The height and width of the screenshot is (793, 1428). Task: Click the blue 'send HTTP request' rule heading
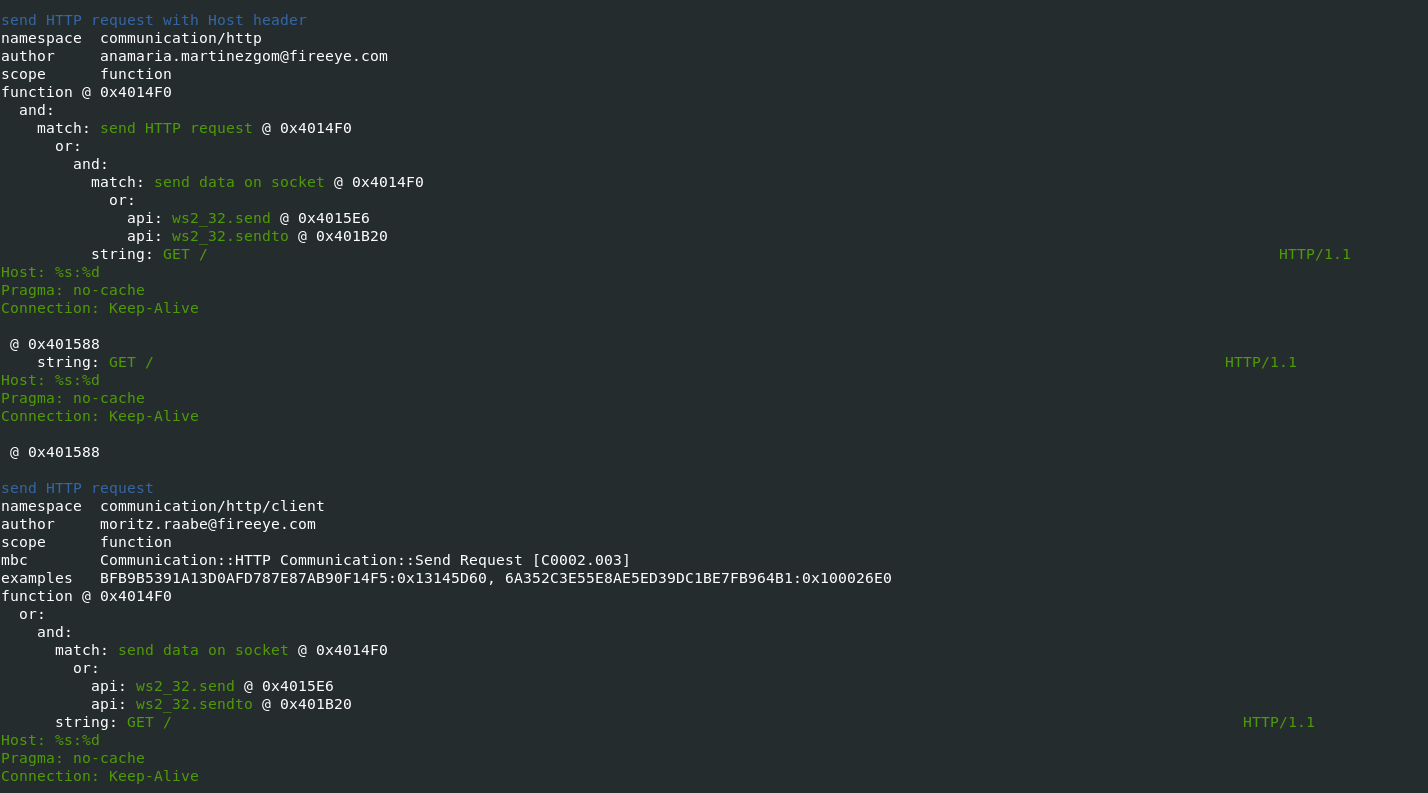tap(77, 488)
